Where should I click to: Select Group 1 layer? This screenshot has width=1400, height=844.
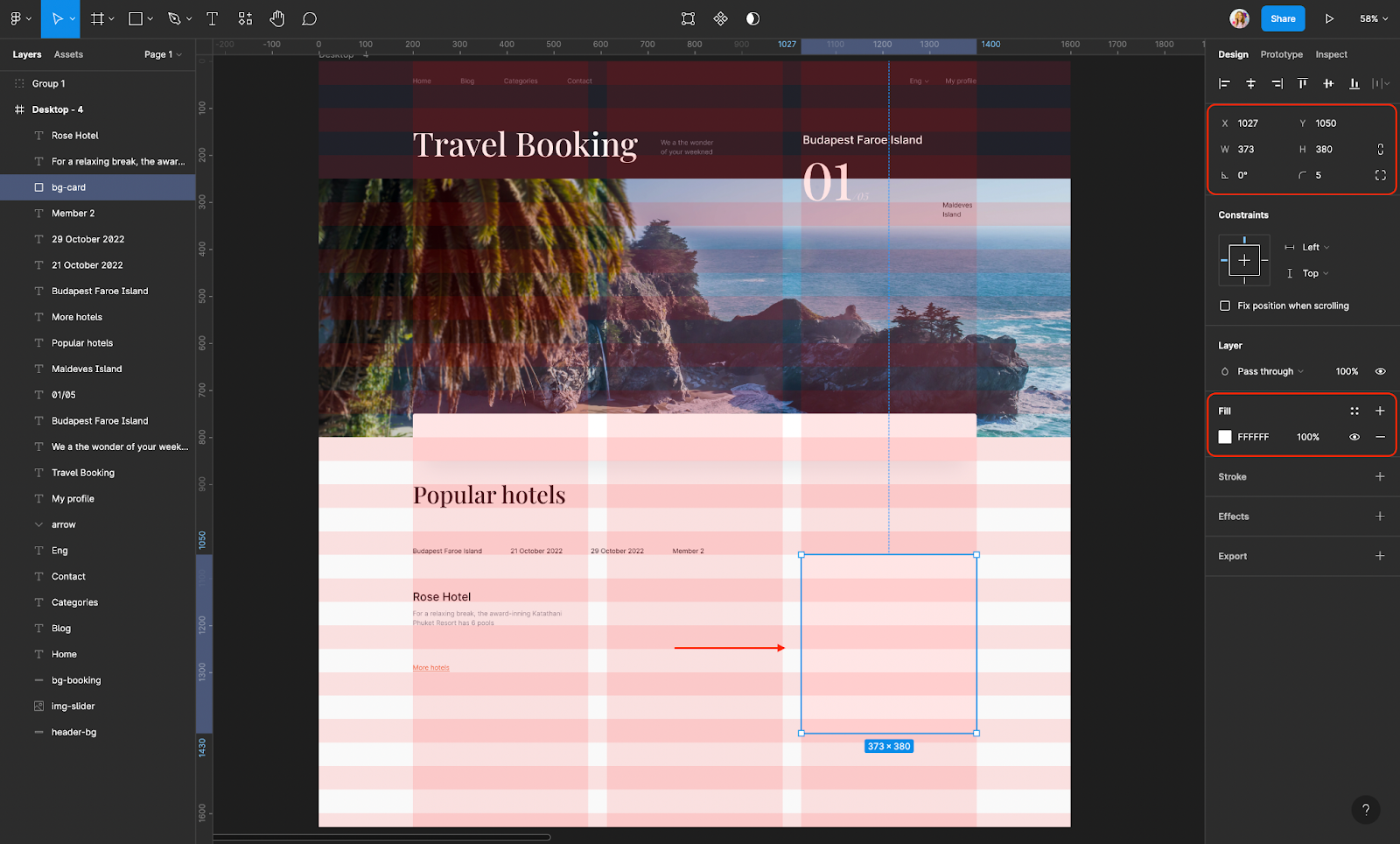click(x=97, y=83)
